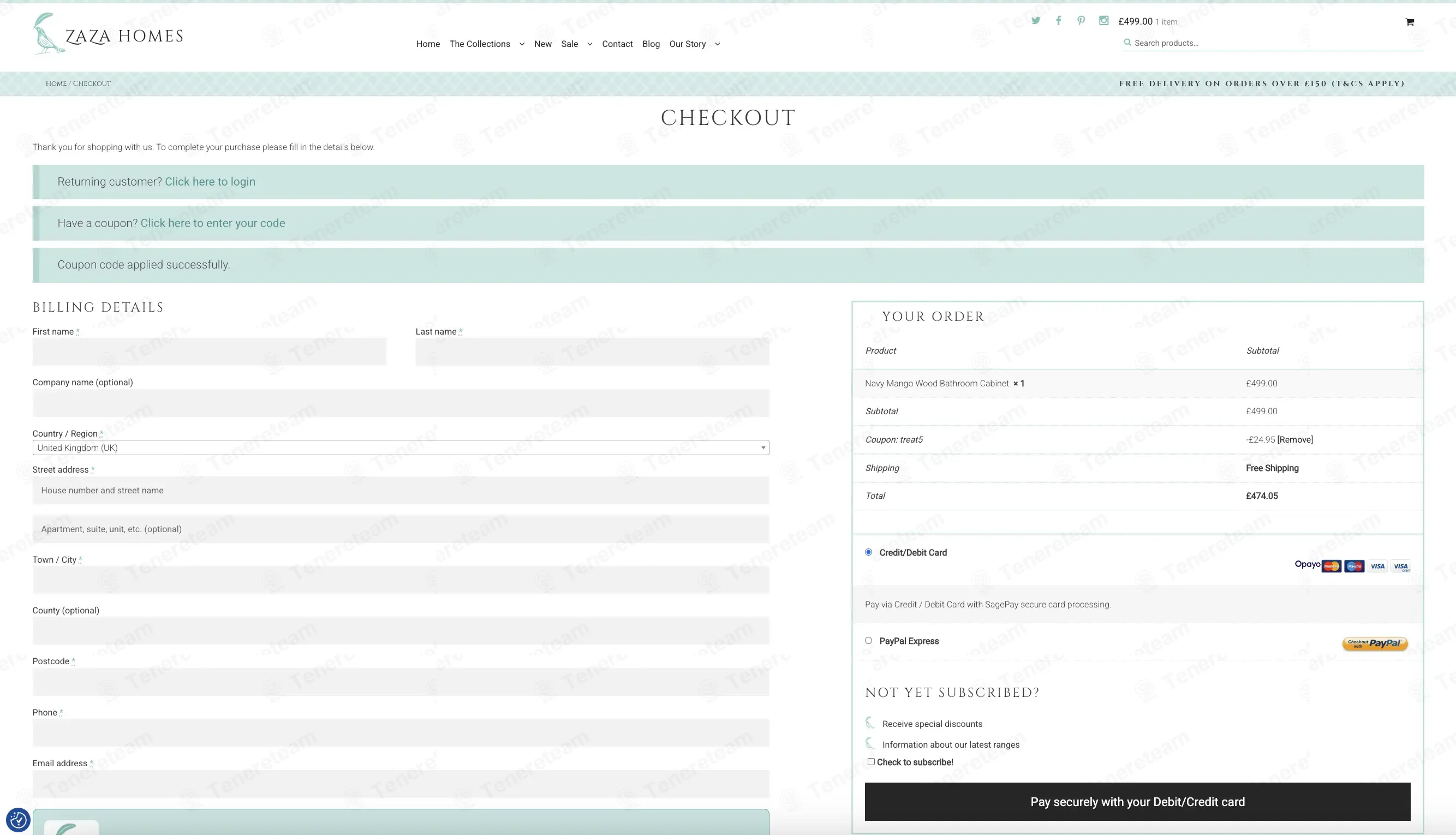Open the Contact menu item
1456x835 pixels.
[x=617, y=44]
